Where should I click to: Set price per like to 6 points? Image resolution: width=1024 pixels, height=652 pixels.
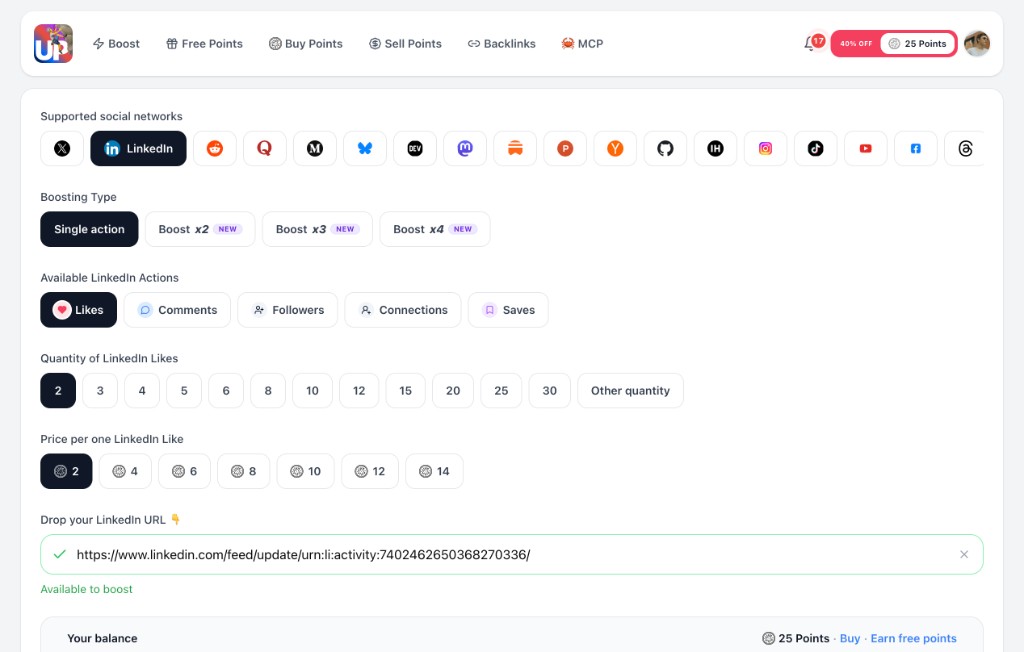point(184,471)
